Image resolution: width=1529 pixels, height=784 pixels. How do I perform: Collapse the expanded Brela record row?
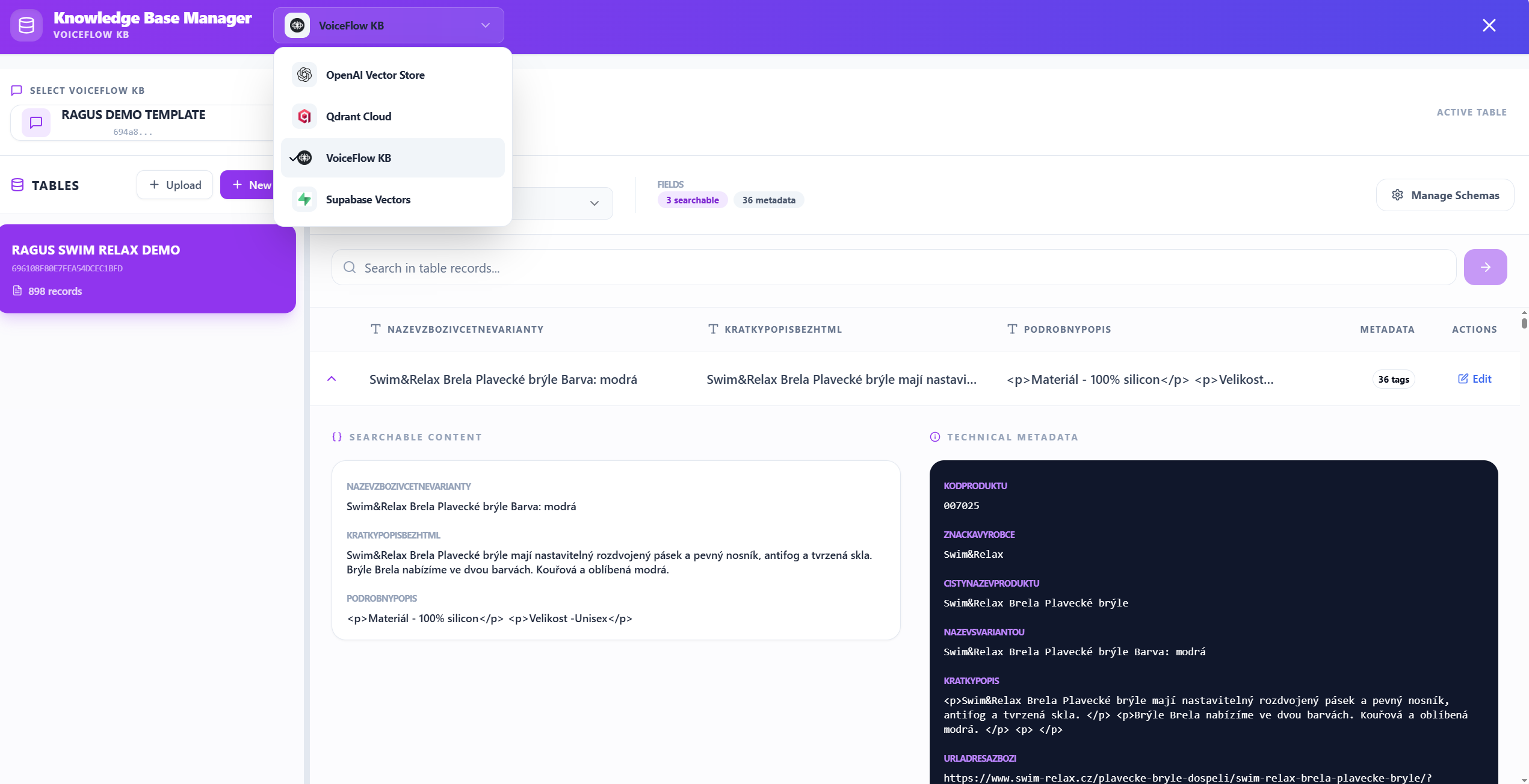(332, 379)
